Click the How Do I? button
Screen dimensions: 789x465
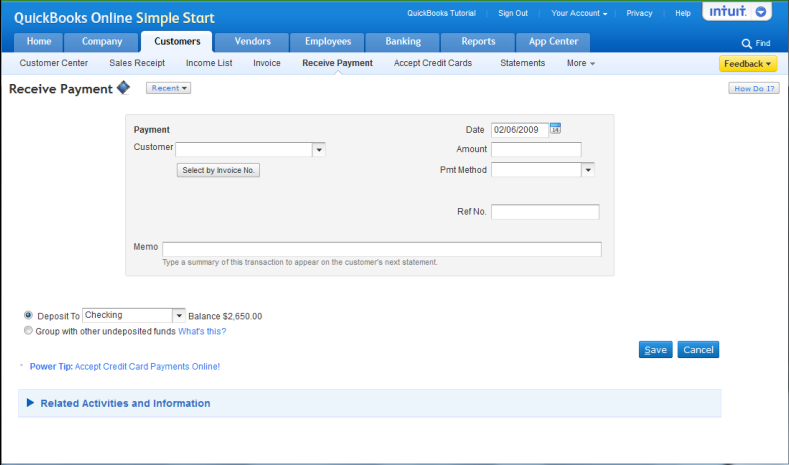pos(754,89)
